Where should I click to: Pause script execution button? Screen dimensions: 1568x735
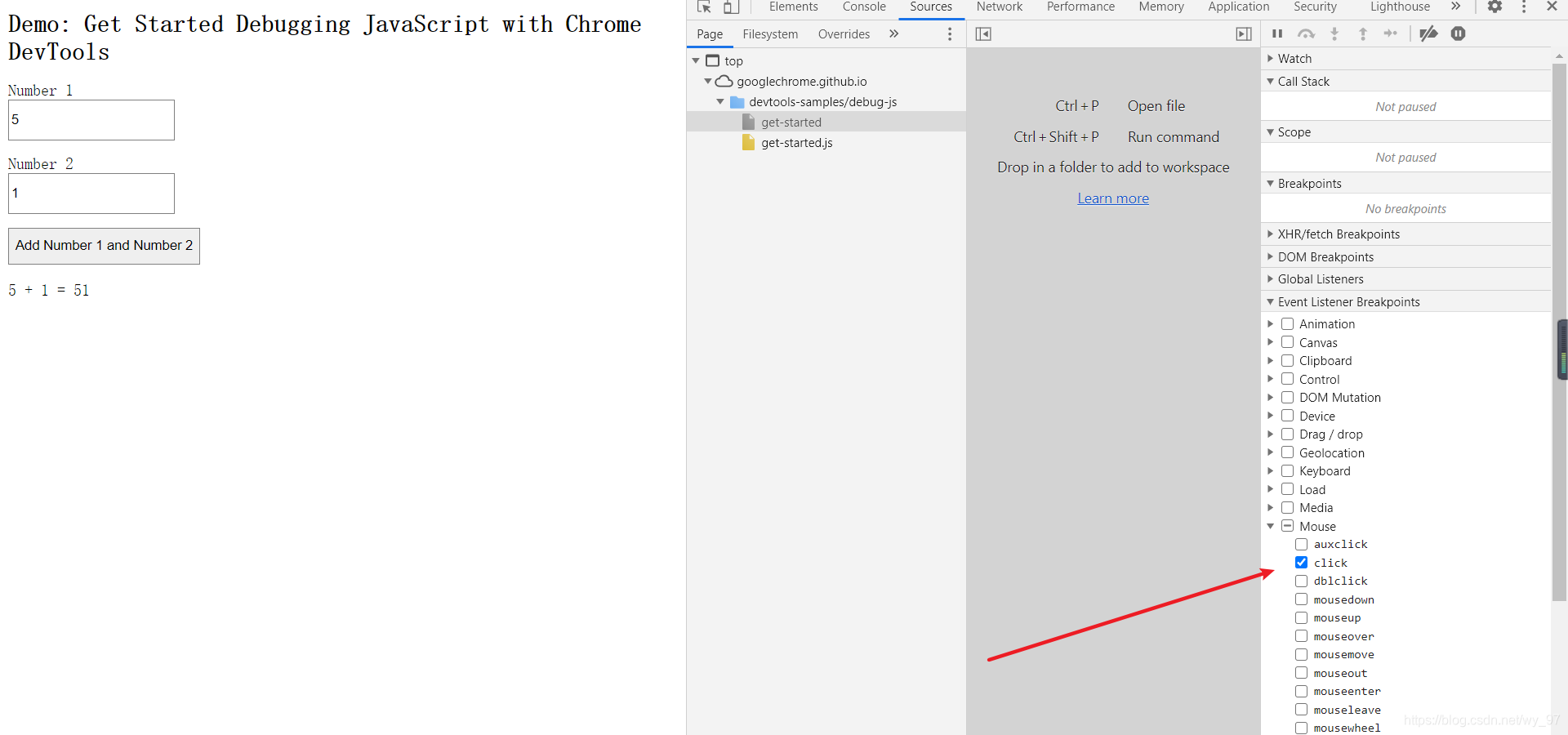coord(1277,33)
